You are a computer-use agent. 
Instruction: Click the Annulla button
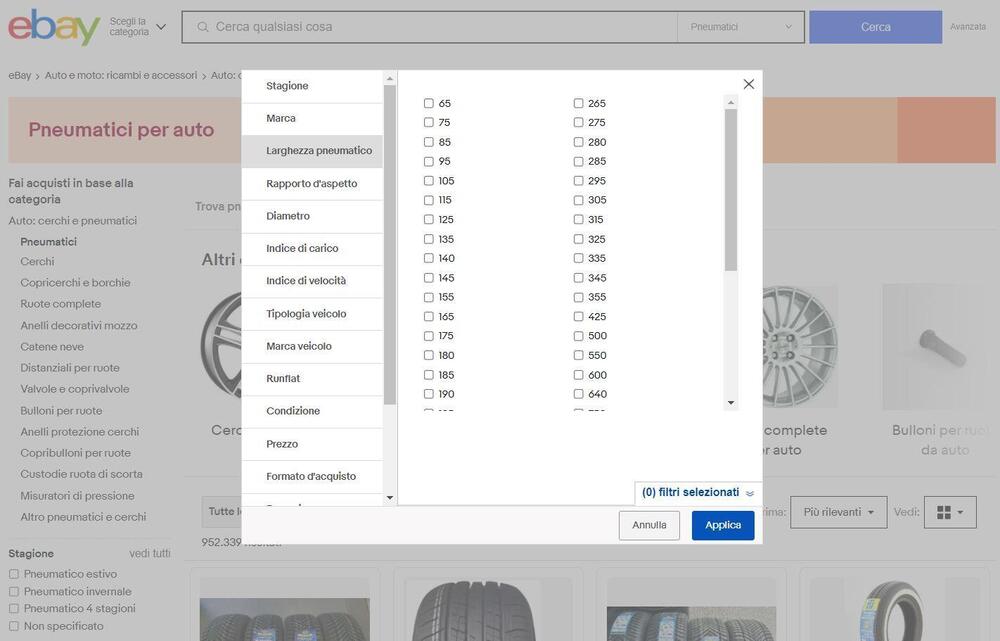click(x=649, y=525)
